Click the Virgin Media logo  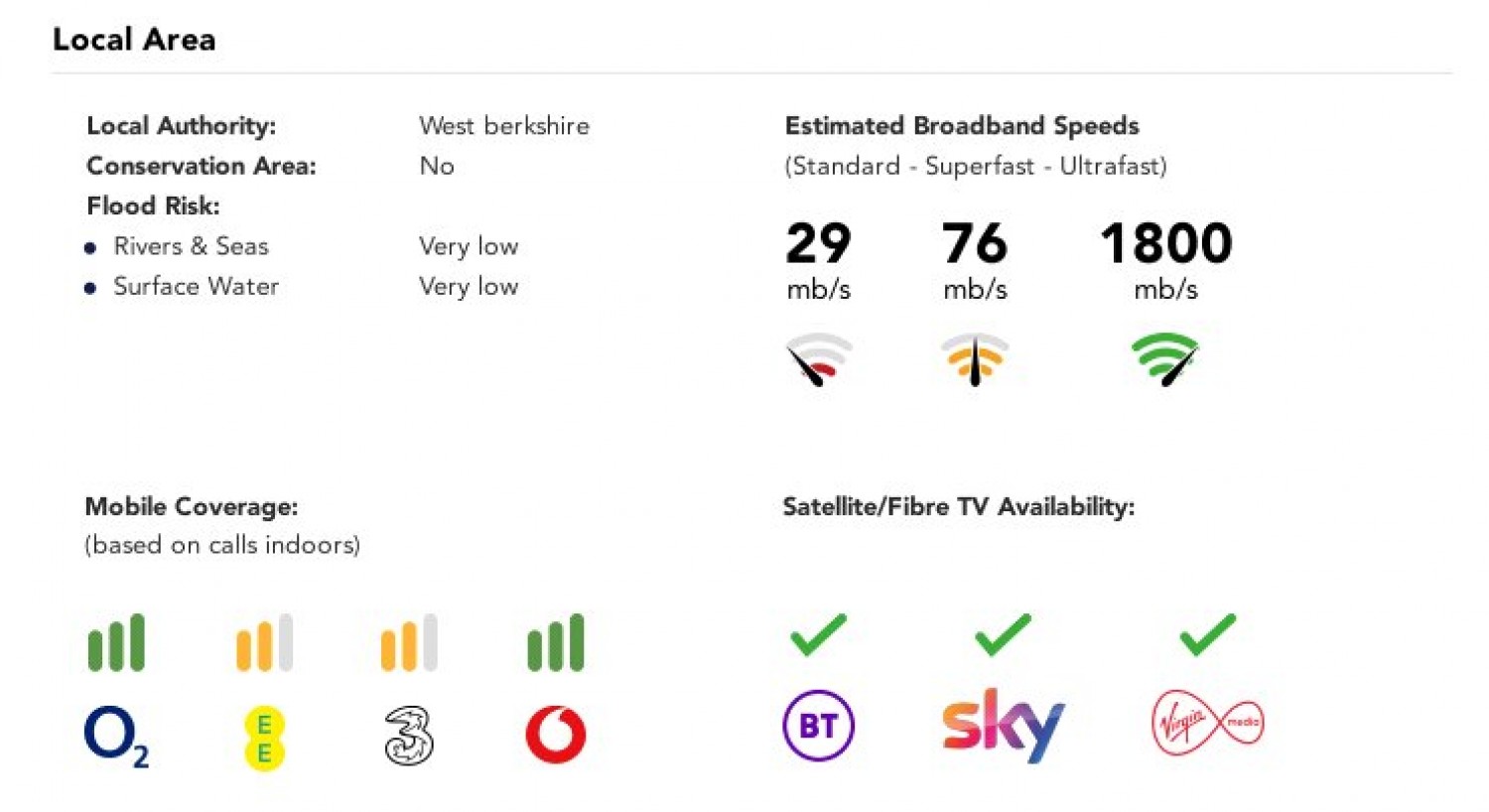1207,723
